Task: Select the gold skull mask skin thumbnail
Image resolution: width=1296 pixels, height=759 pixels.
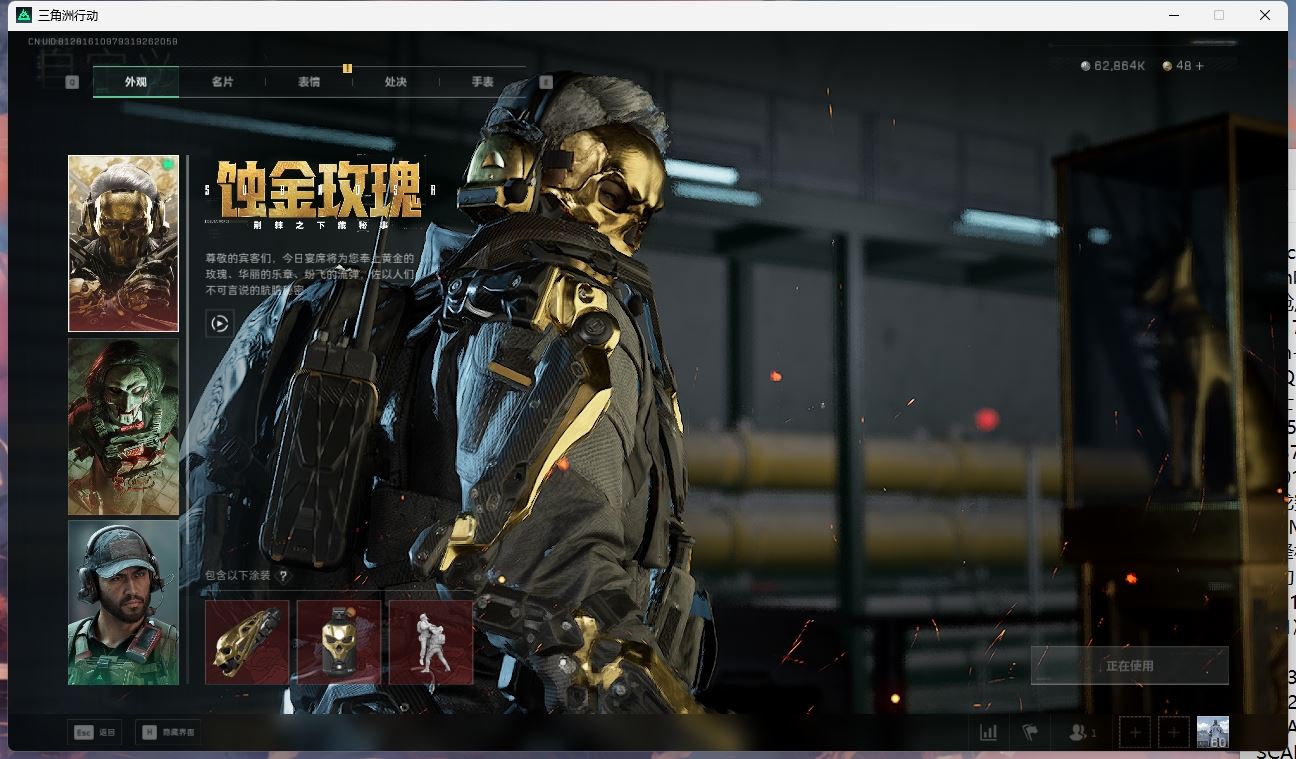Action: click(123, 243)
